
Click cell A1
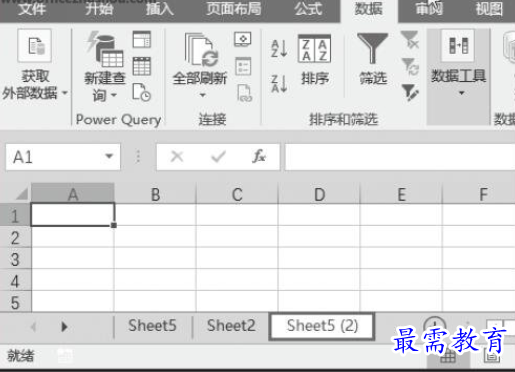pyautogui.click(x=73, y=215)
